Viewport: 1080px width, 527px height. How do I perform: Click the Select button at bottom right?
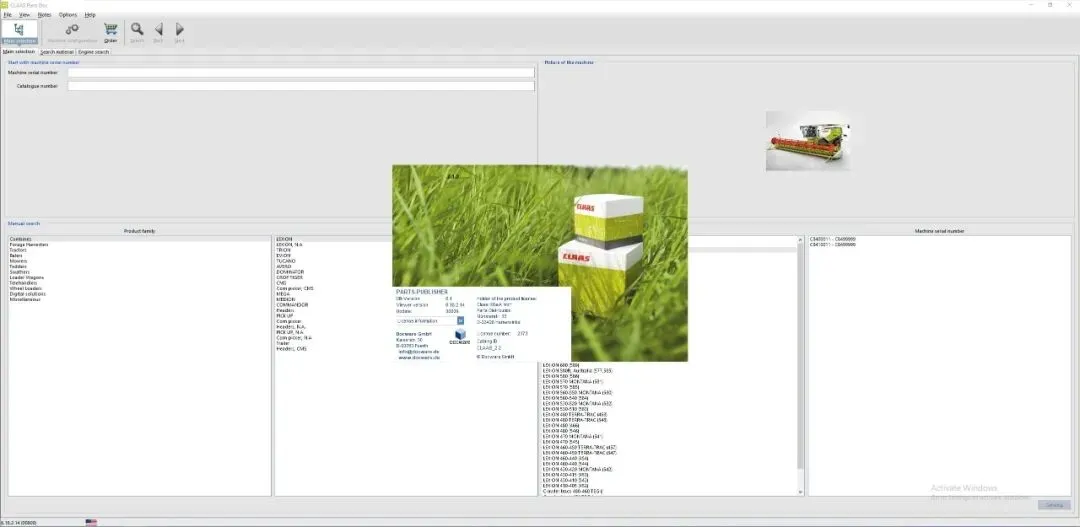point(1054,505)
